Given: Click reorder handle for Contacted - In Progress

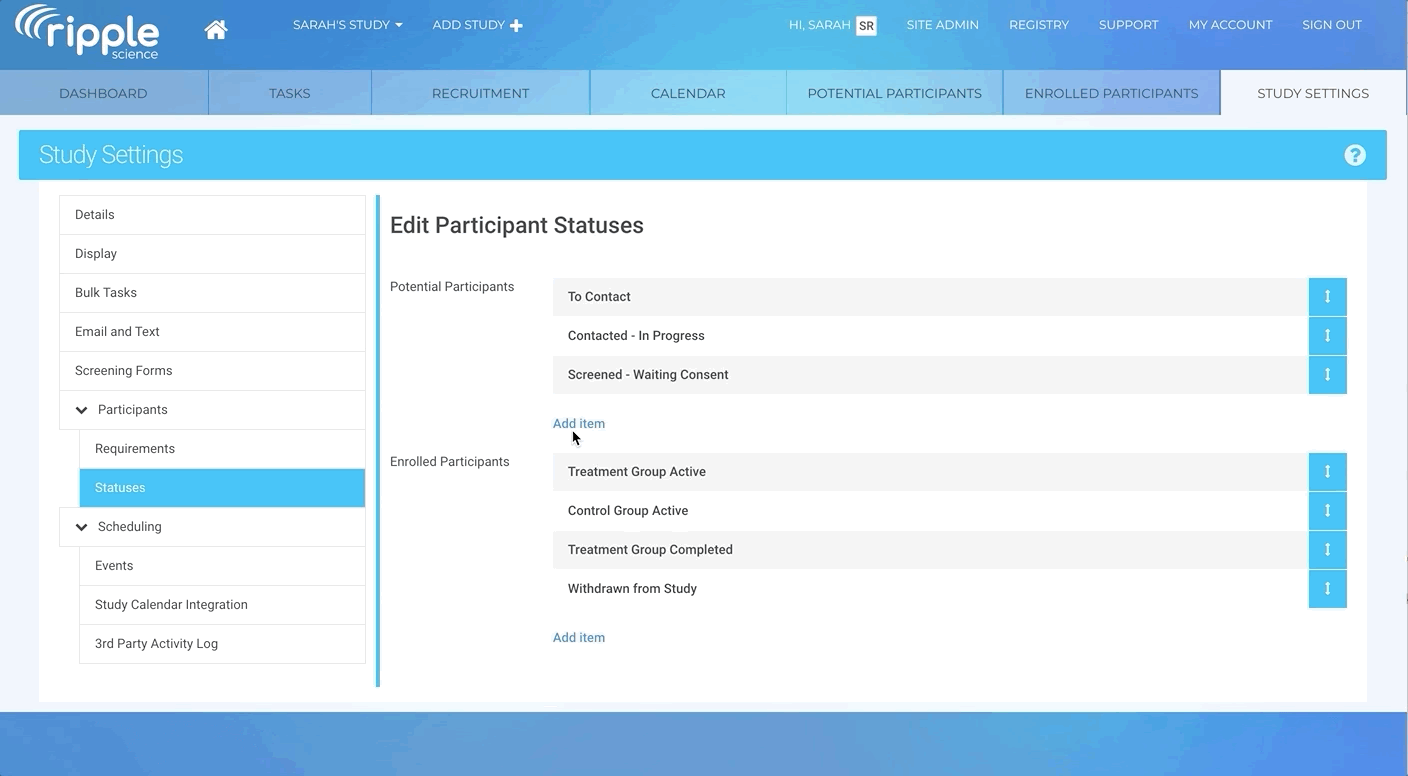Looking at the screenshot, I should coord(1327,336).
